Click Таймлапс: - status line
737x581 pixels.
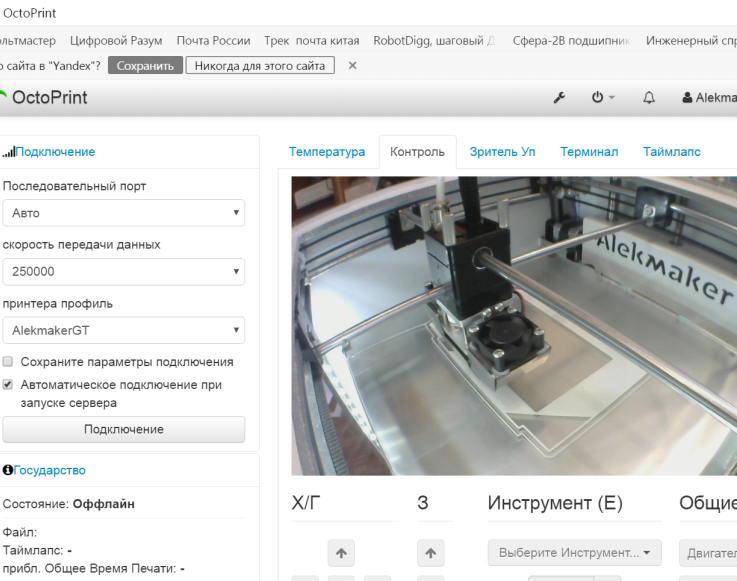(x=37, y=550)
